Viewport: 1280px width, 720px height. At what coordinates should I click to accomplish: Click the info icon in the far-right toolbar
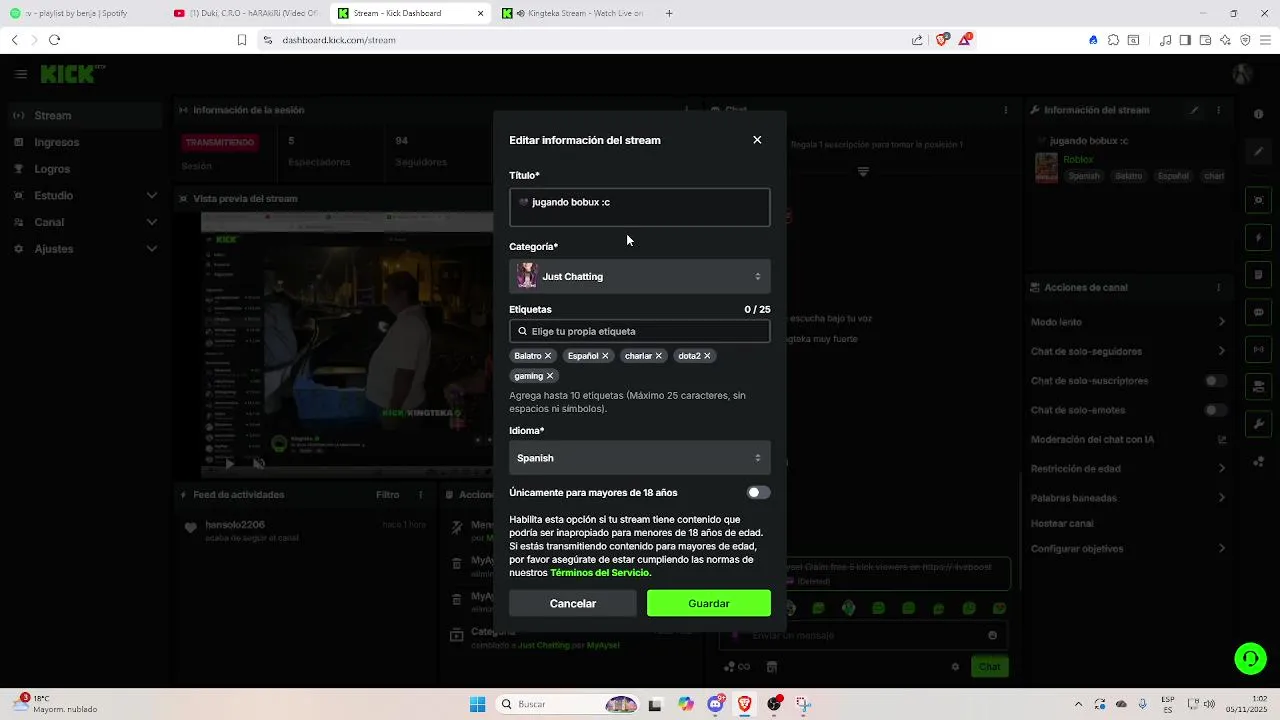1259,114
